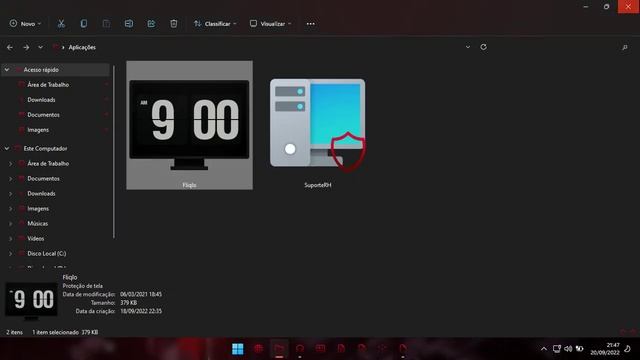Screen dimensions: 640x360
Task: Click the Paste icon in toolbar
Action: [x=106, y=24]
